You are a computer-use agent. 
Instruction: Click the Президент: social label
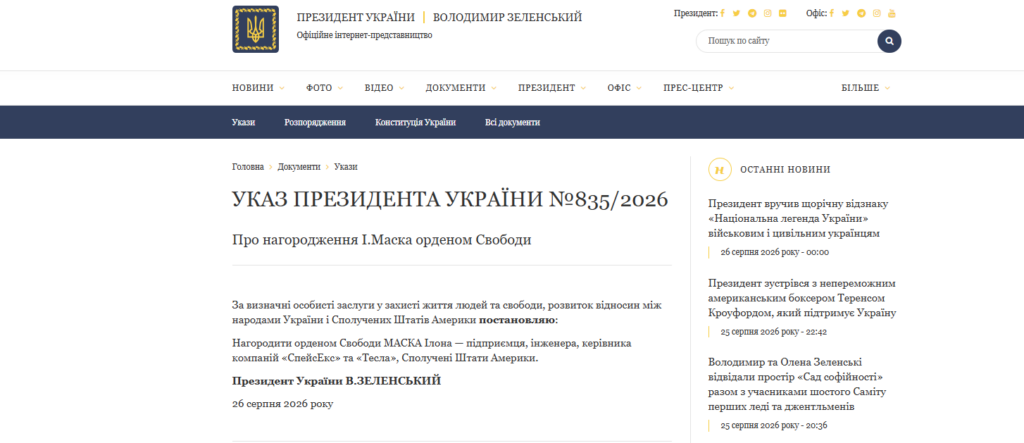click(x=696, y=13)
